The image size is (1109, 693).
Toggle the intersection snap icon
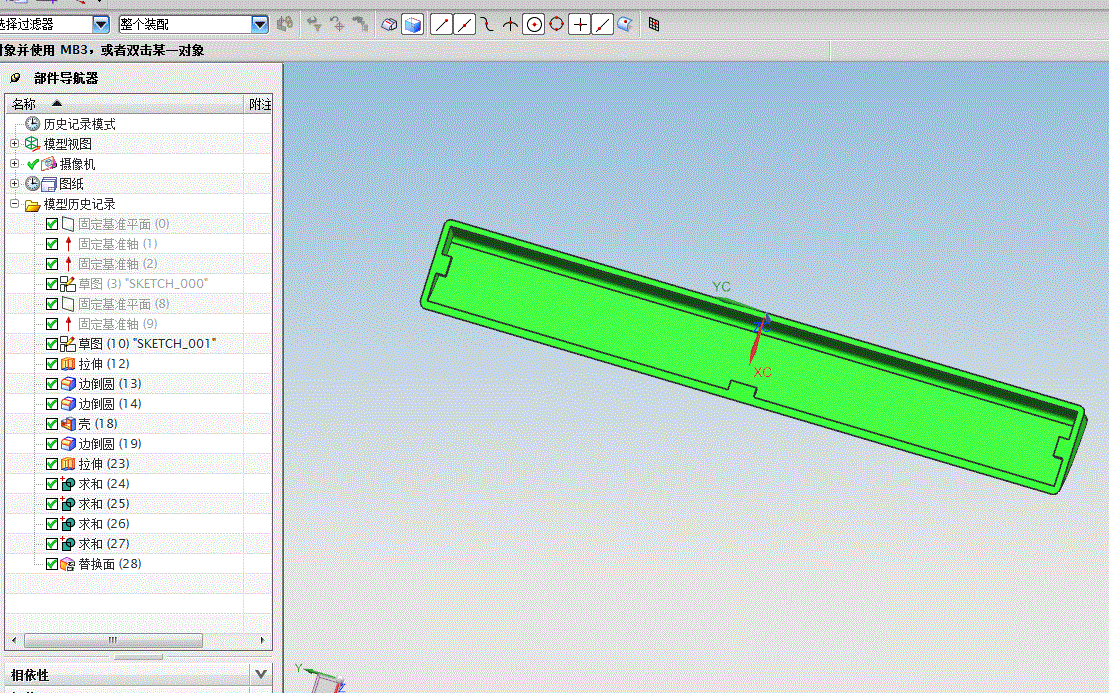coord(511,25)
